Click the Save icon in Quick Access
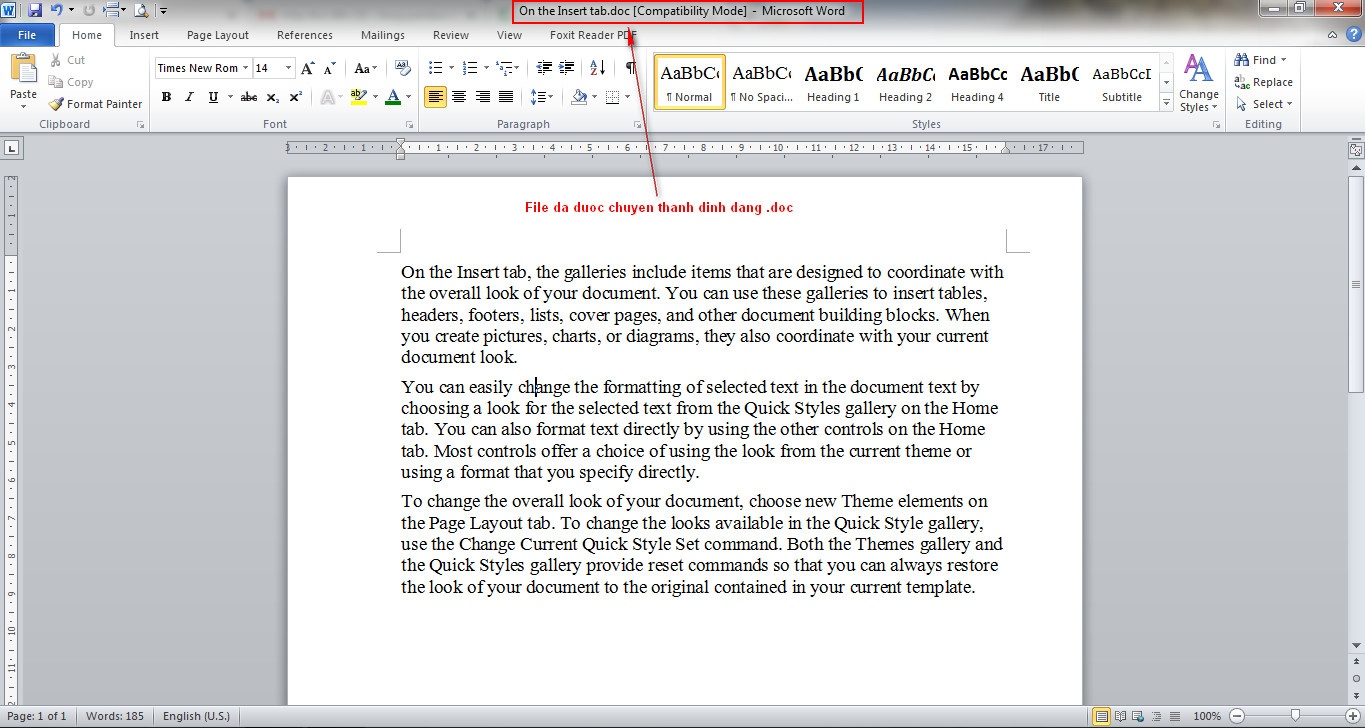This screenshot has height=728, width=1365. point(35,10)
